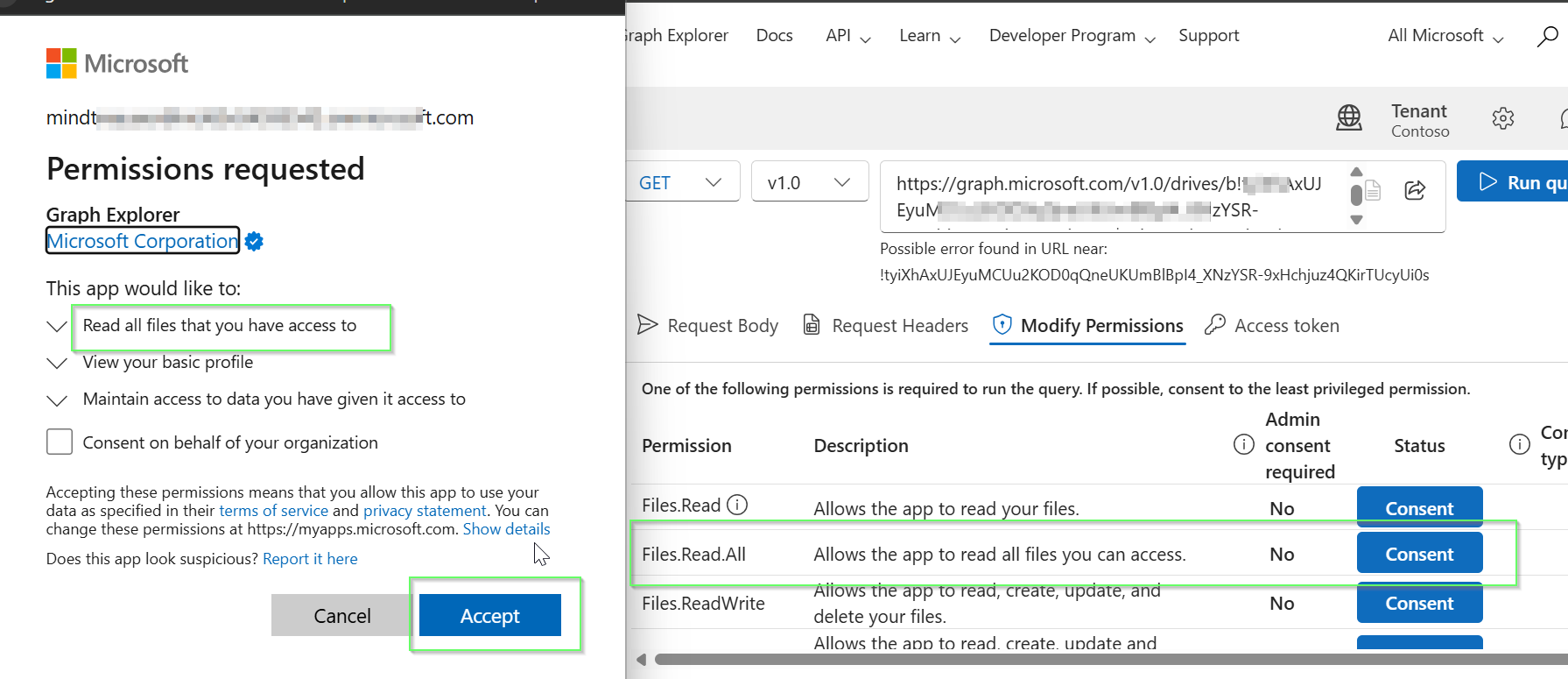The image size is (1568, 679).
Task: Click the Permission column header
Action: coord(686,445)
